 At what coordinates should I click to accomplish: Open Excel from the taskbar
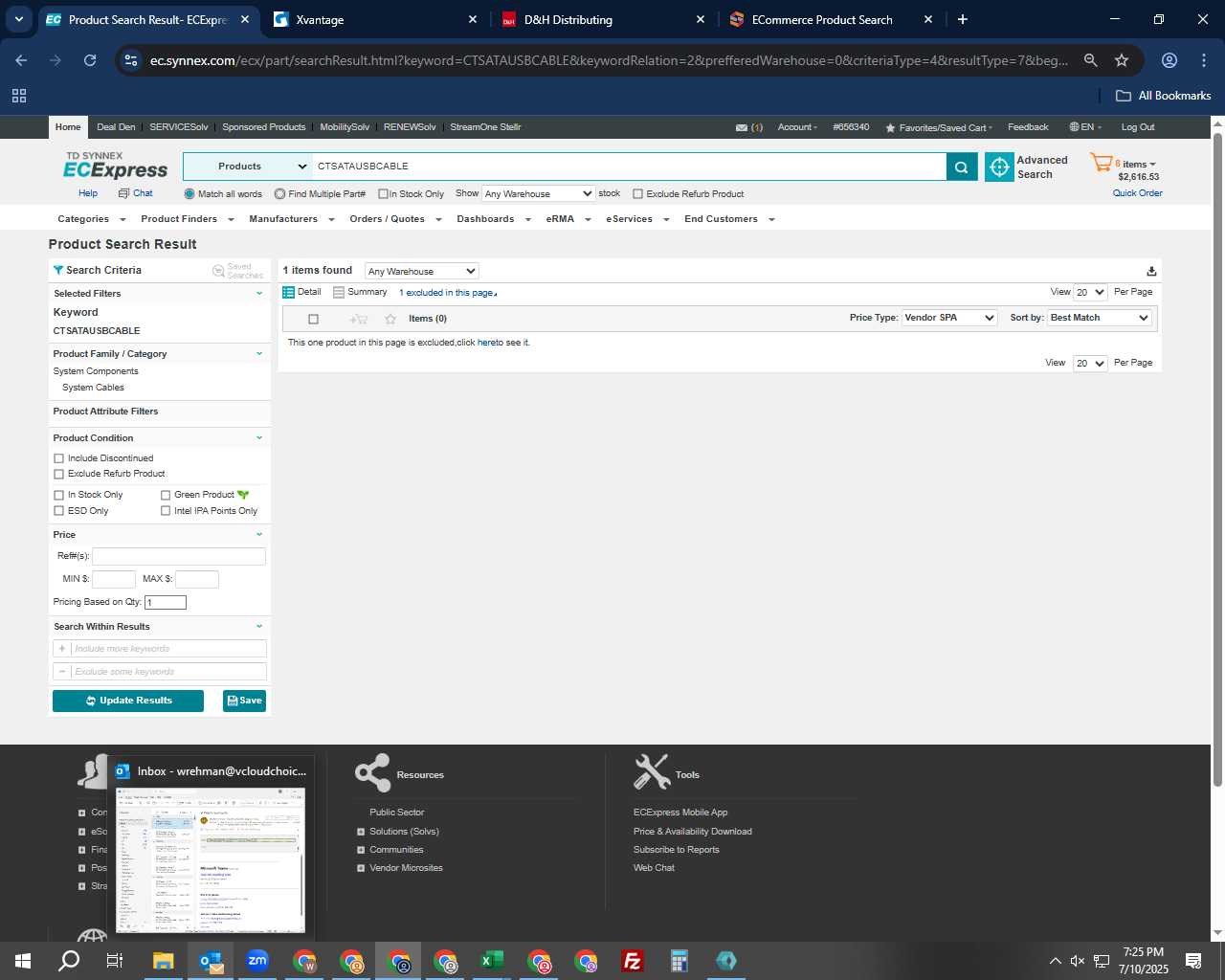(492, 961)
